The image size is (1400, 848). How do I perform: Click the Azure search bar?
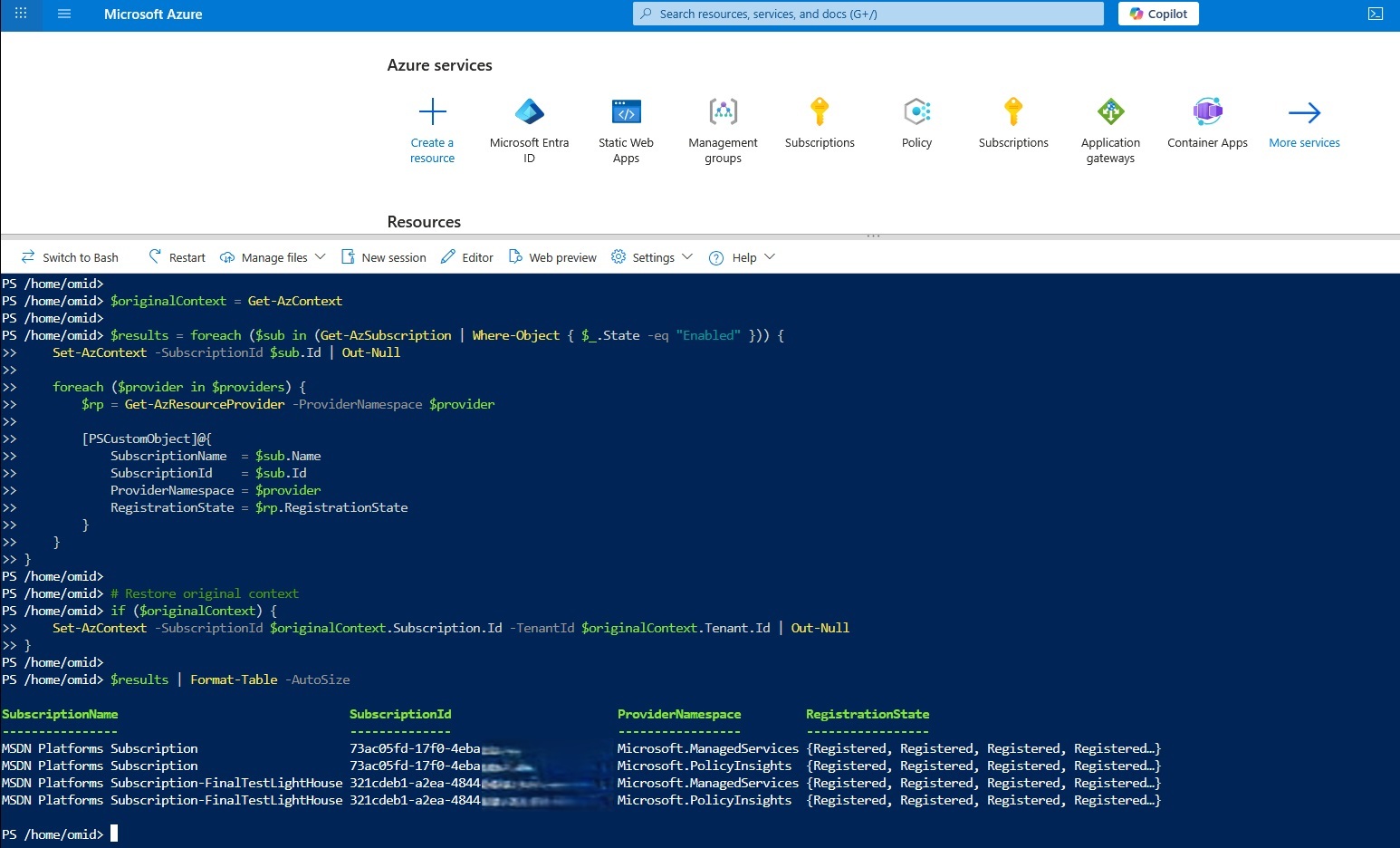click(x=866, y=14)
